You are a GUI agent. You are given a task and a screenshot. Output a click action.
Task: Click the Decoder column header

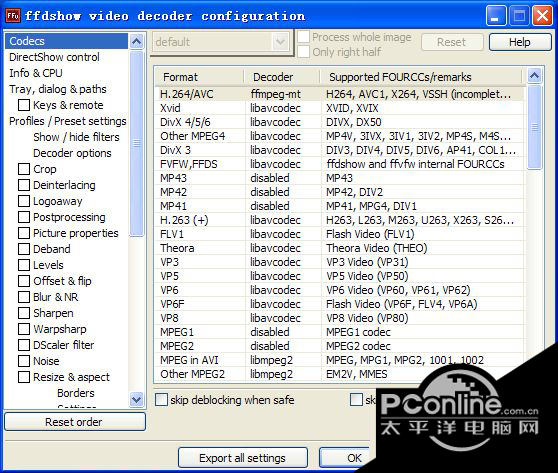coord(281,77)
